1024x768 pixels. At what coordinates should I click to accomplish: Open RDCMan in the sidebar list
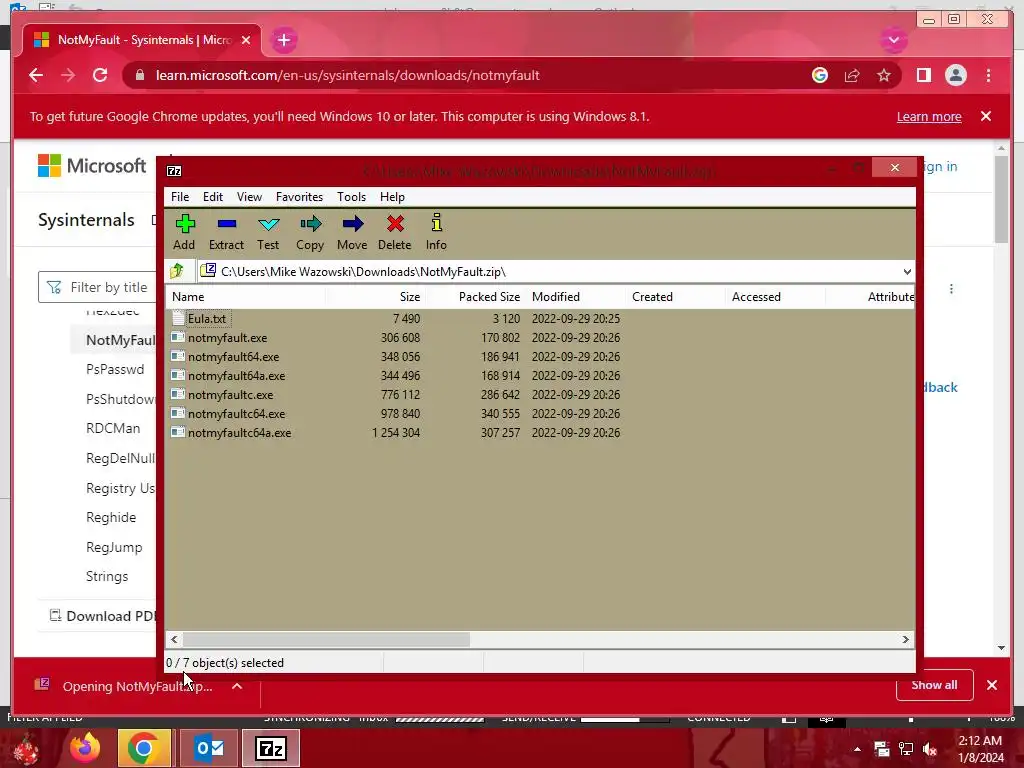113,428
